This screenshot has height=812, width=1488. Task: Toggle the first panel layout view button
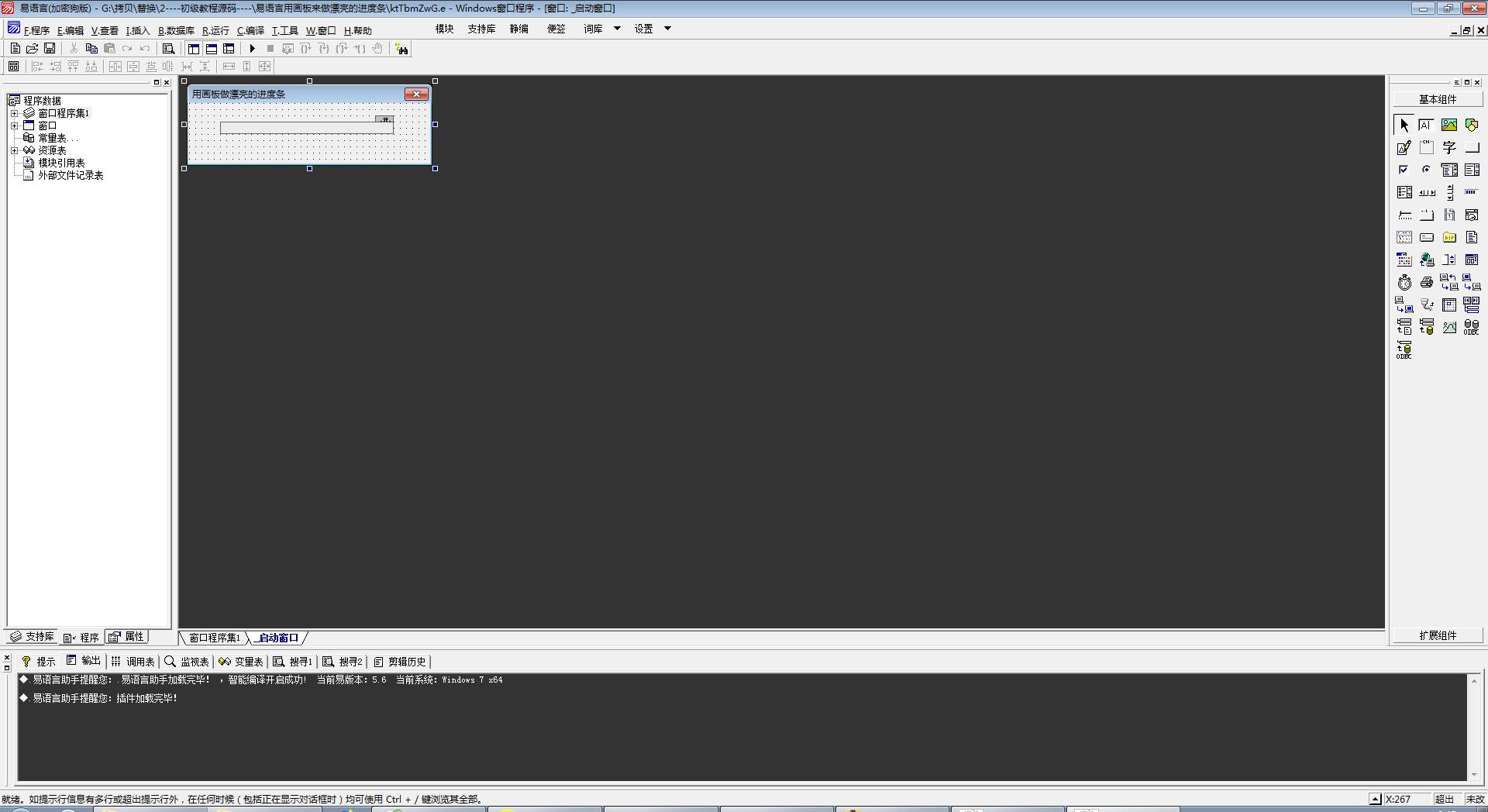click(x=194, y=49)
